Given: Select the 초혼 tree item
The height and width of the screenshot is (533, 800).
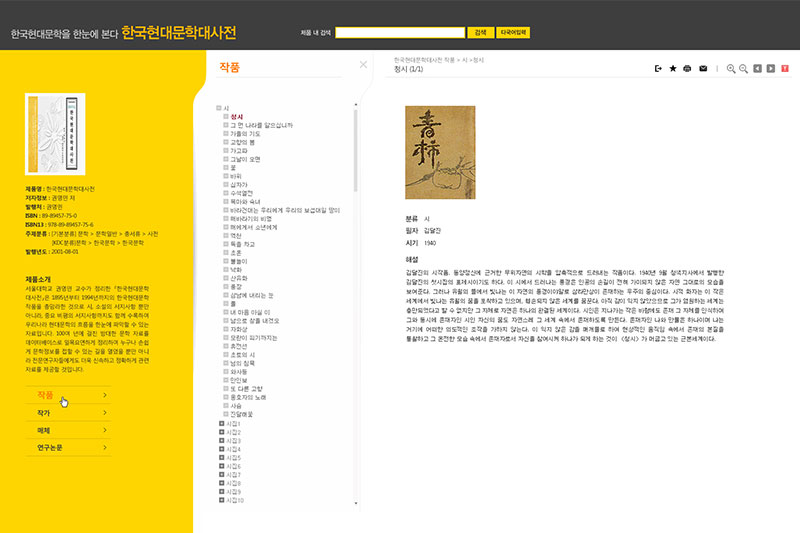Looking at the screenshot, I should coord(236,252).
